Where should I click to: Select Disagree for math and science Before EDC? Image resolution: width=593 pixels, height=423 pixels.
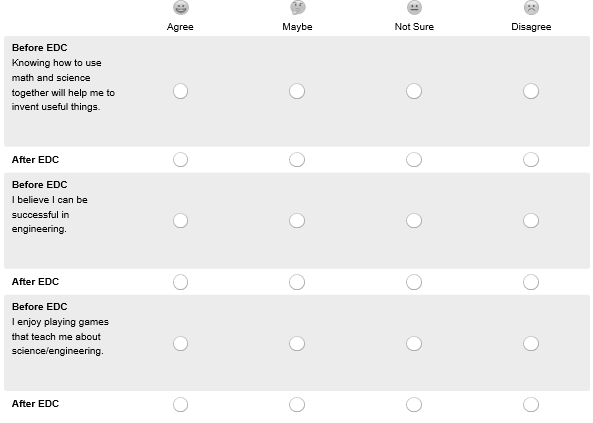click(x=531, y=91)
